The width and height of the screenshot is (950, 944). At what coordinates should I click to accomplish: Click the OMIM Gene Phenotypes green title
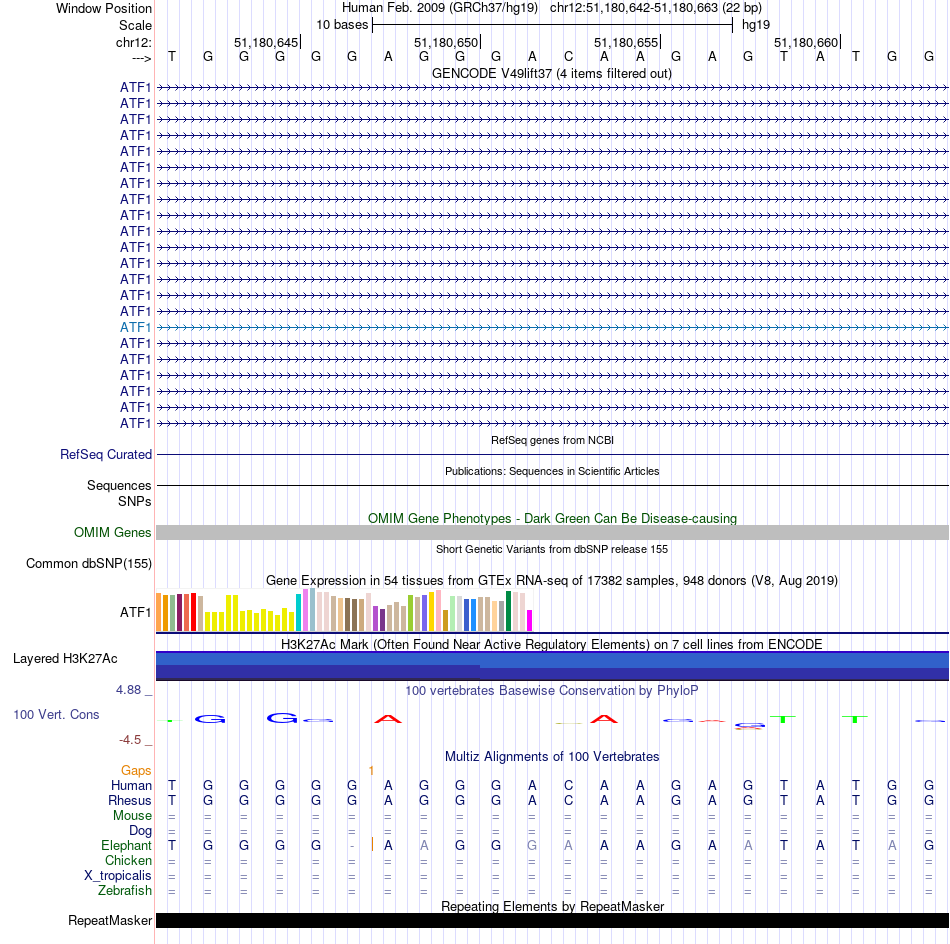(553, 519)
